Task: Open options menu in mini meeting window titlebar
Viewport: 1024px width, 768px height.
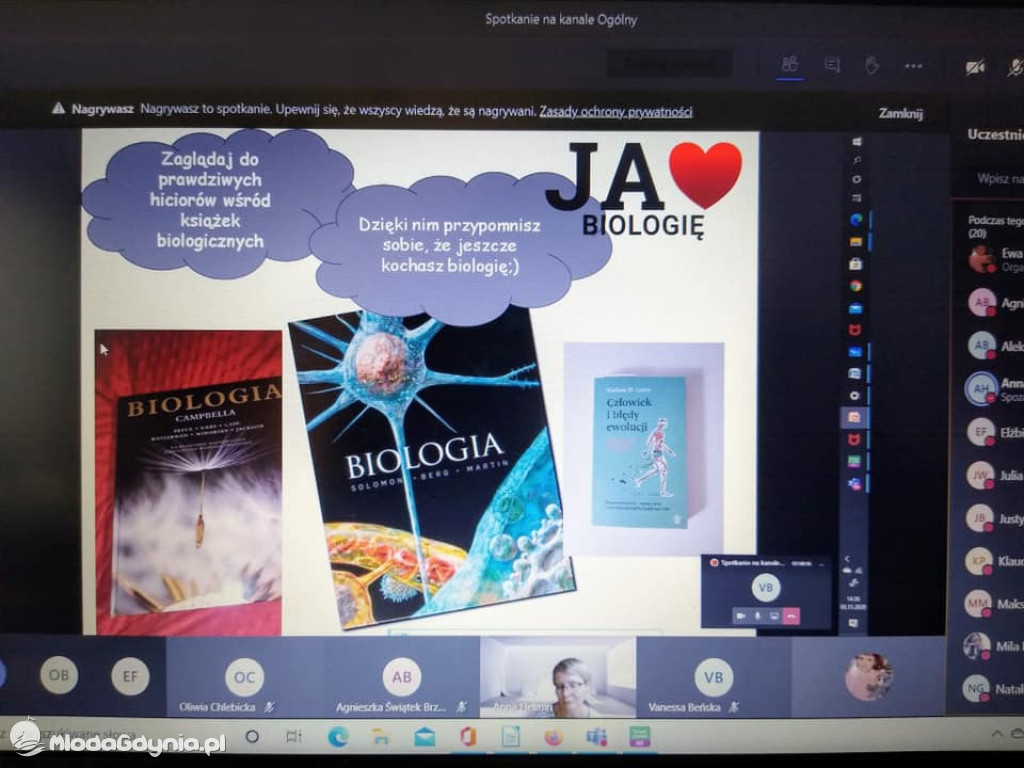Action: click(821, 564)
